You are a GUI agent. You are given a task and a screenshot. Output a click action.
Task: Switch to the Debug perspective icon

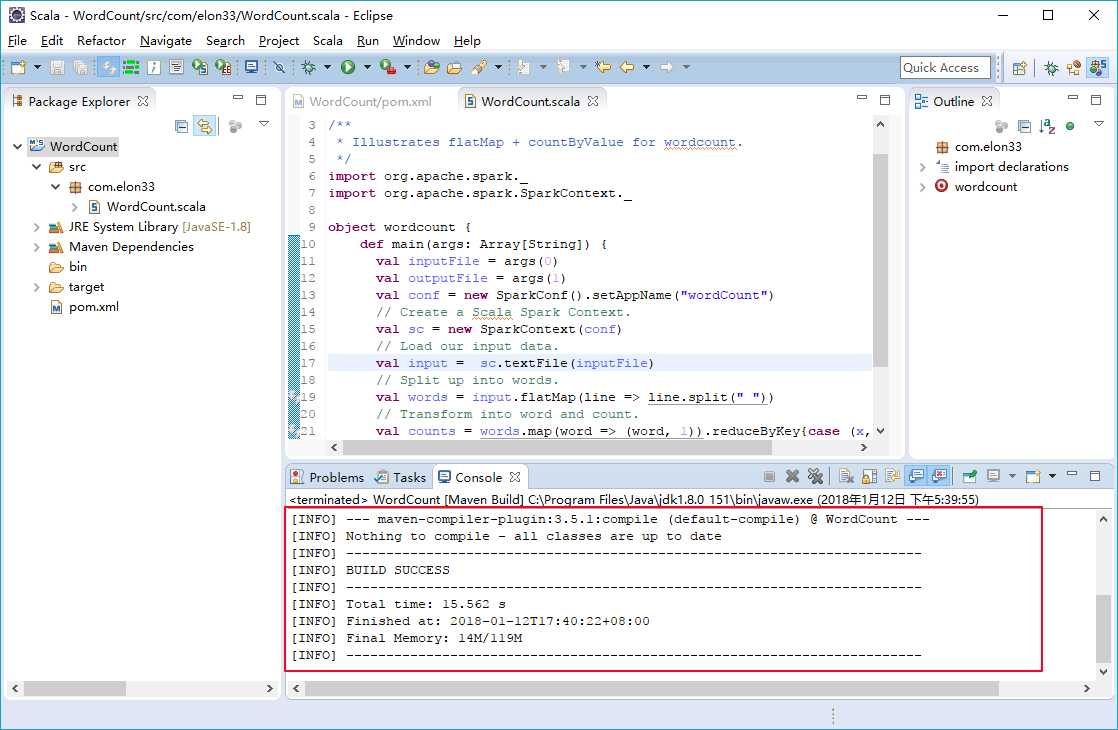tap(1051, 68)
